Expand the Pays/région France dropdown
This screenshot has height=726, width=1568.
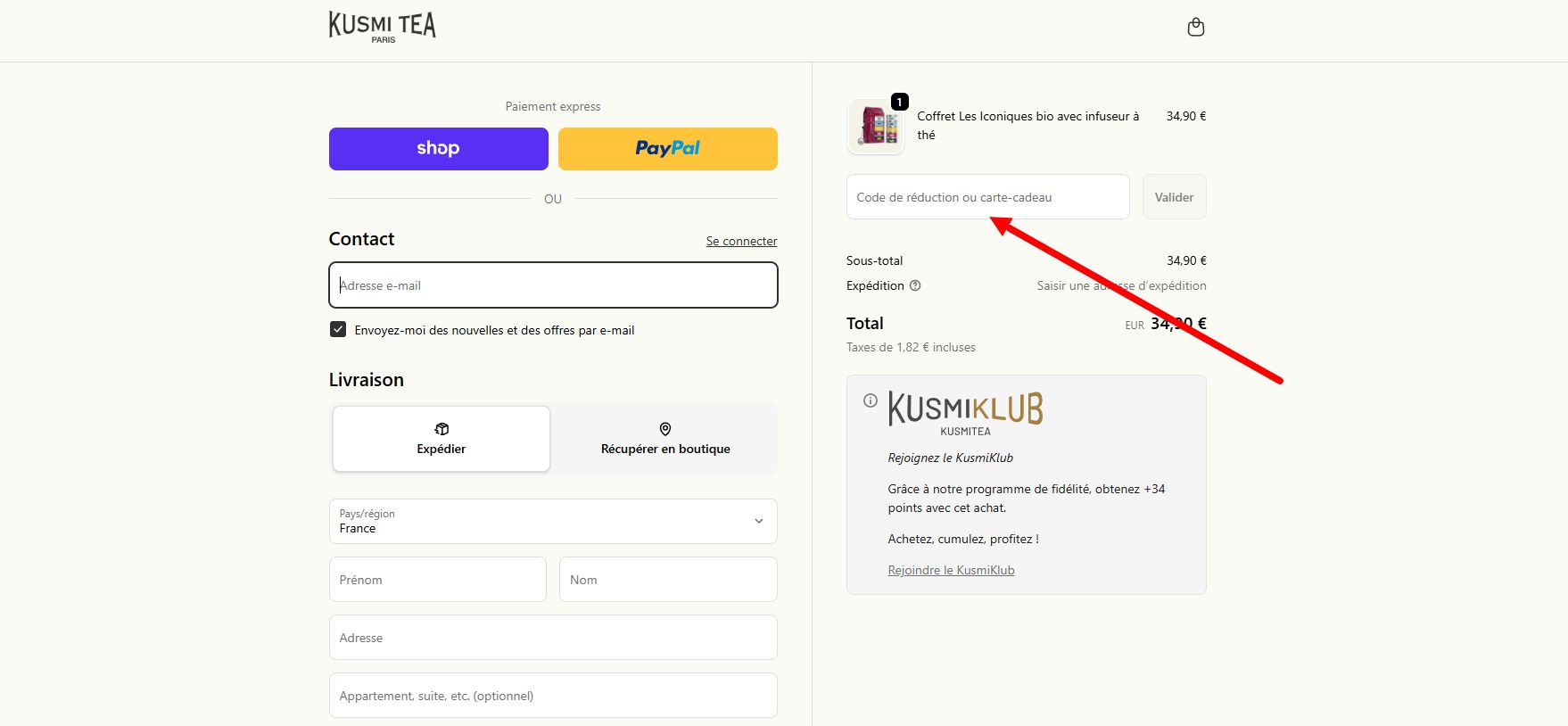coord(553,521)
